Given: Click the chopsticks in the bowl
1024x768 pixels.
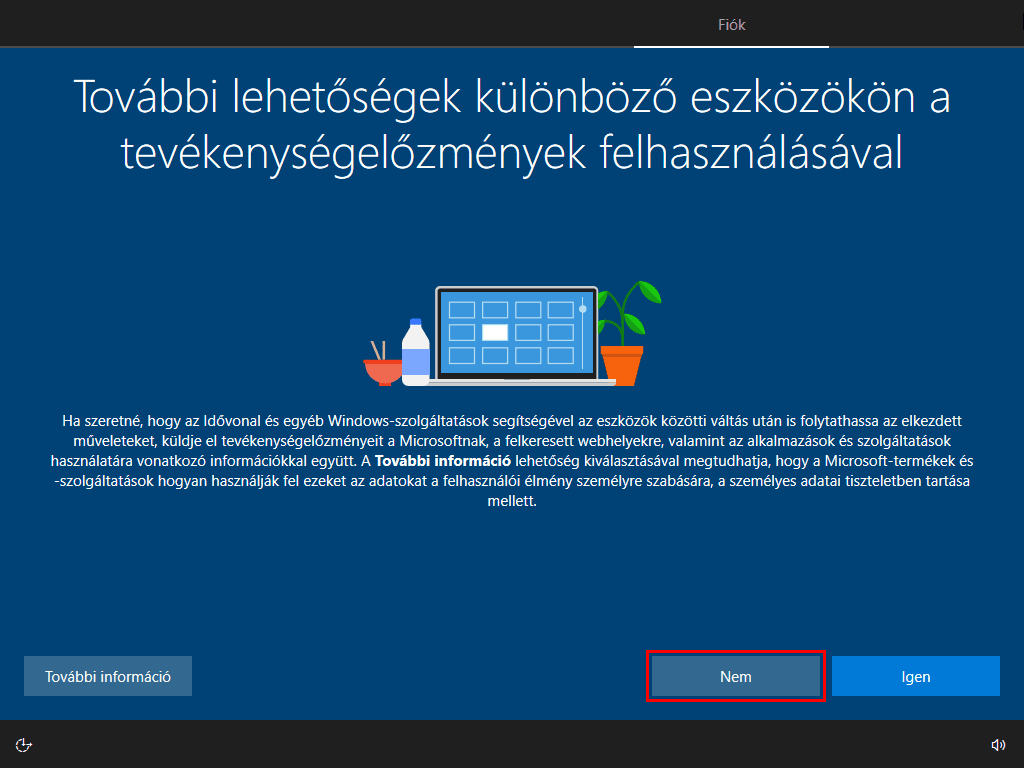Looking at the screenshot, I should 378,349.
